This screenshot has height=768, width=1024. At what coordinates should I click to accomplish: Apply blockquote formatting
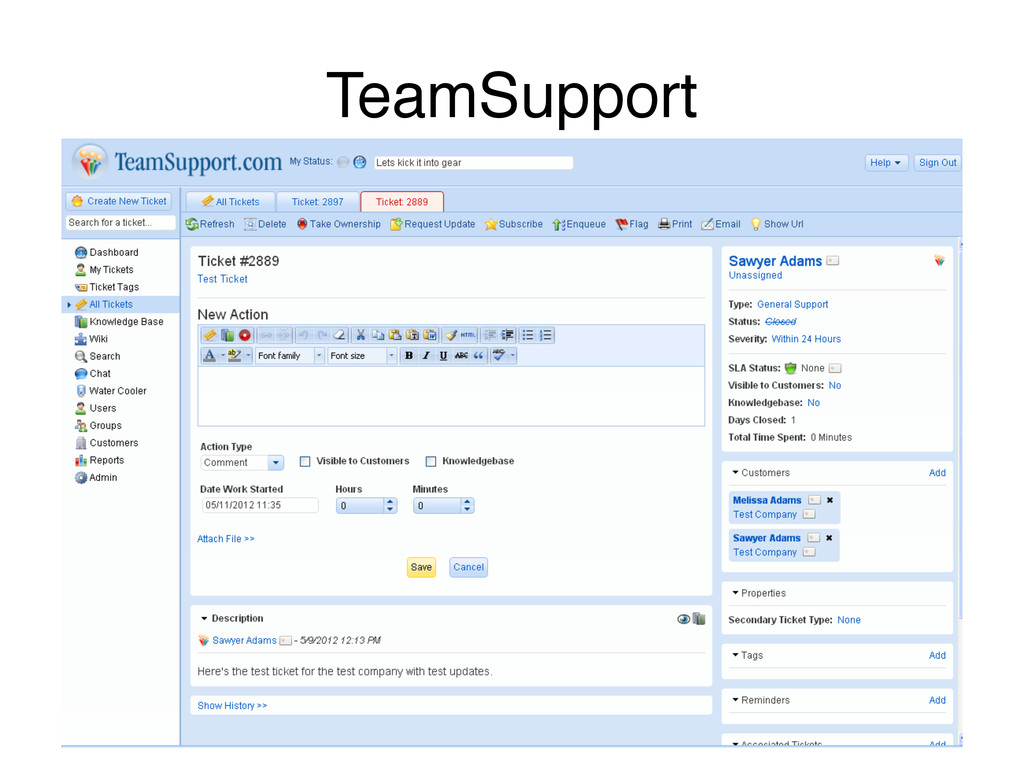pyautogui.click(x=479, y=355)
